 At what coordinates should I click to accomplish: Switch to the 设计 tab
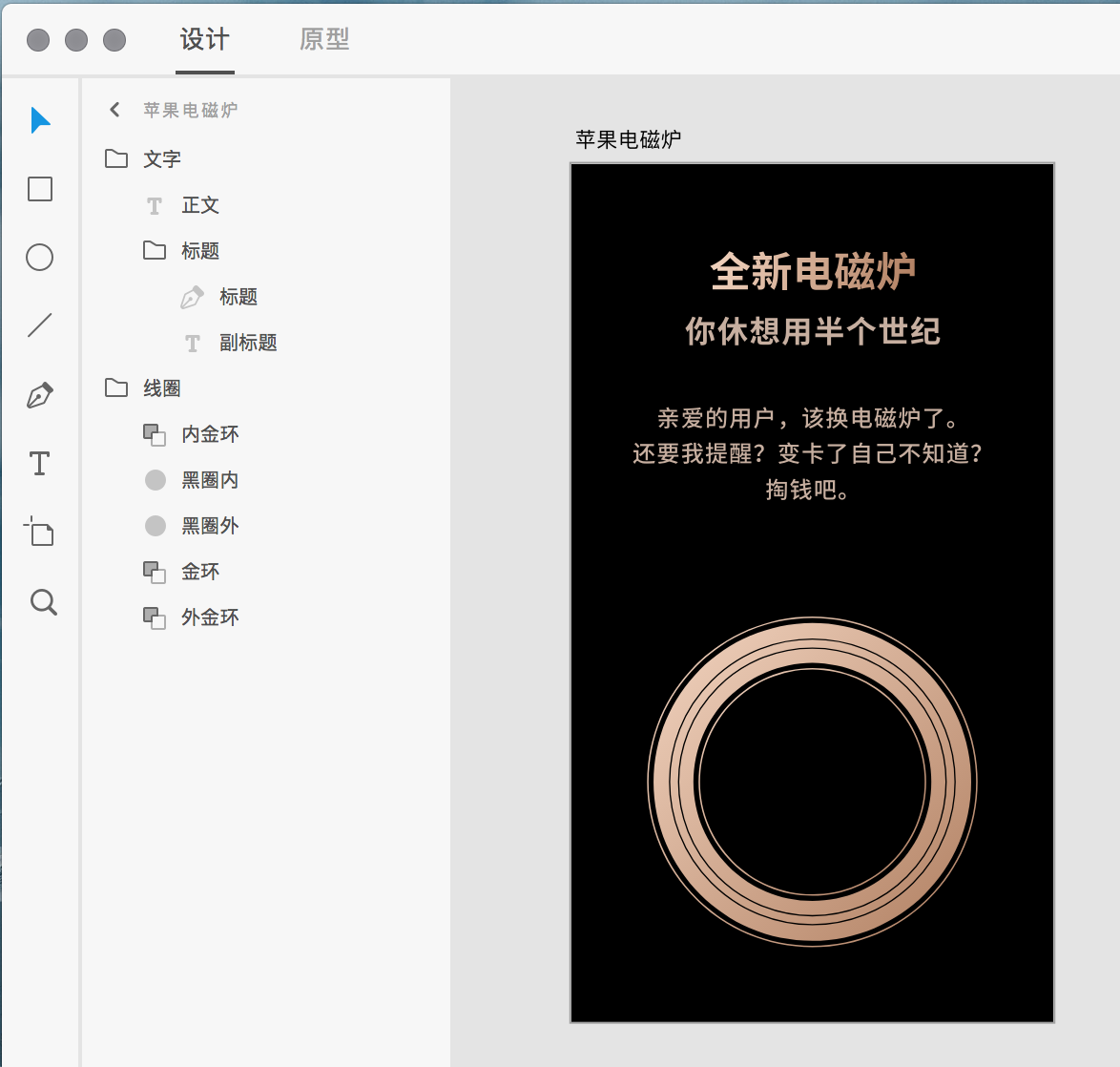click(x=205, y=39)
